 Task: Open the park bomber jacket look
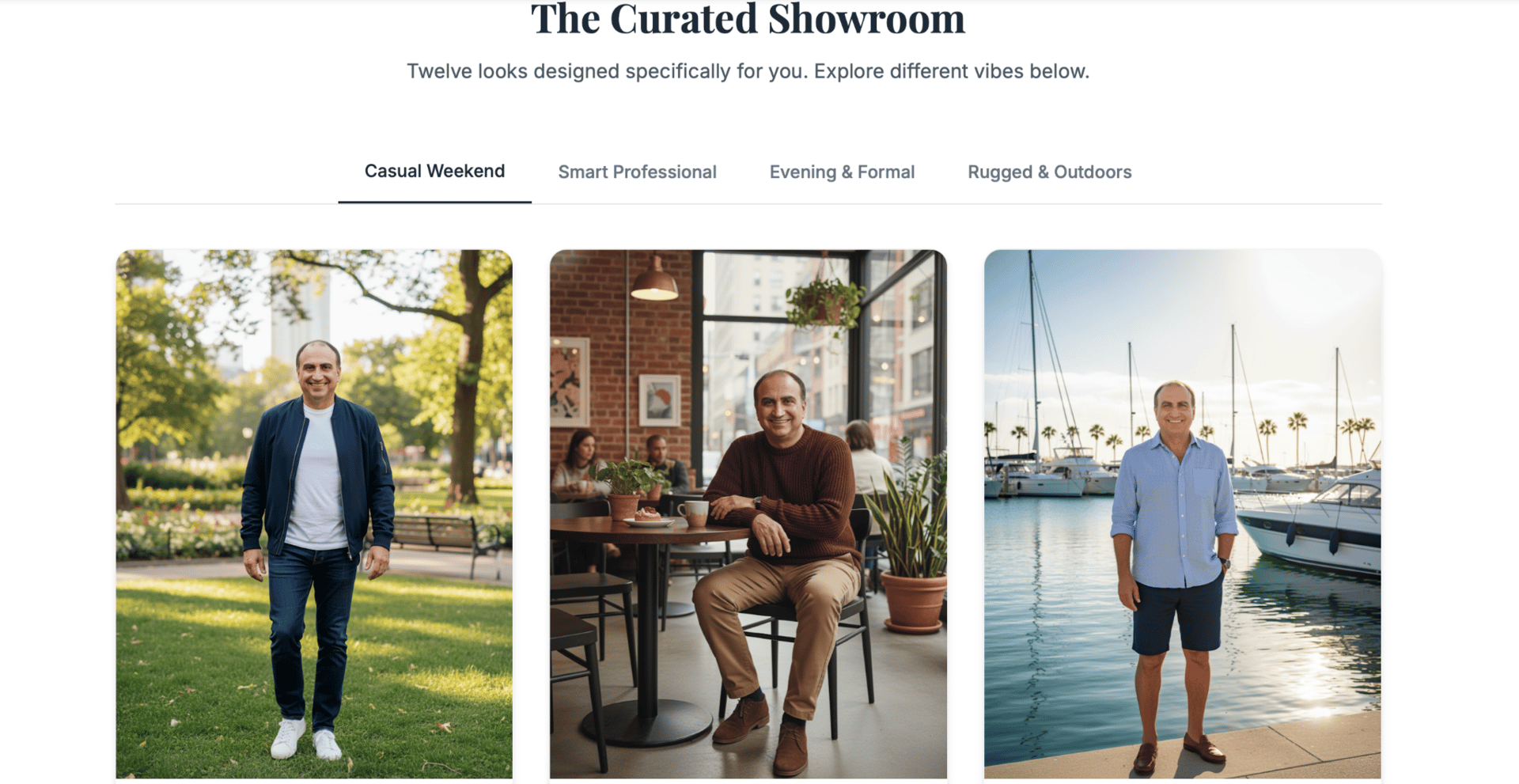[314, 514]
